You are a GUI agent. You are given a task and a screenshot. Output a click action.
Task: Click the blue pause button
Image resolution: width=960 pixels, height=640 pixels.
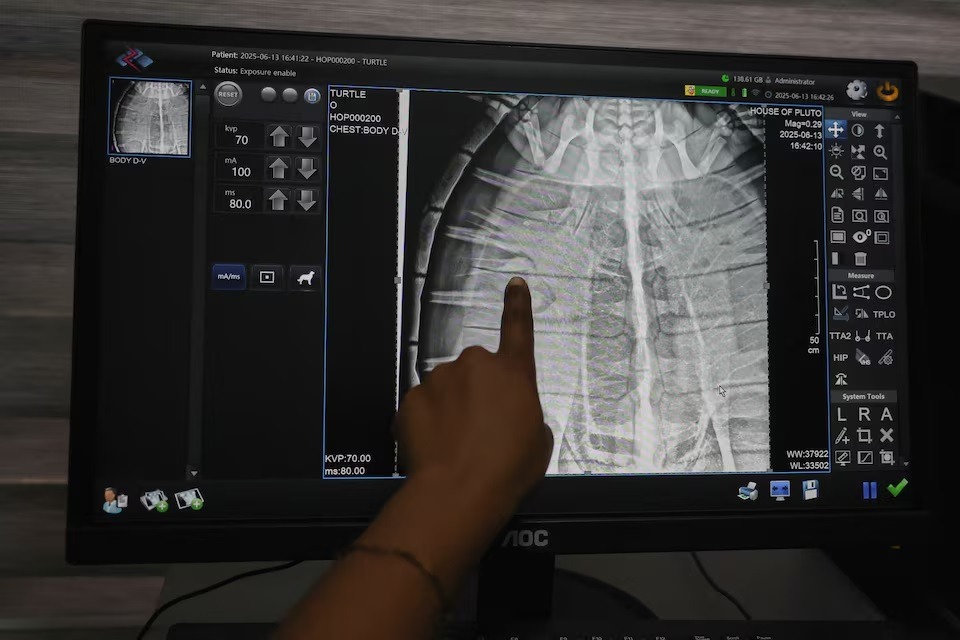(x=869, y=490)
